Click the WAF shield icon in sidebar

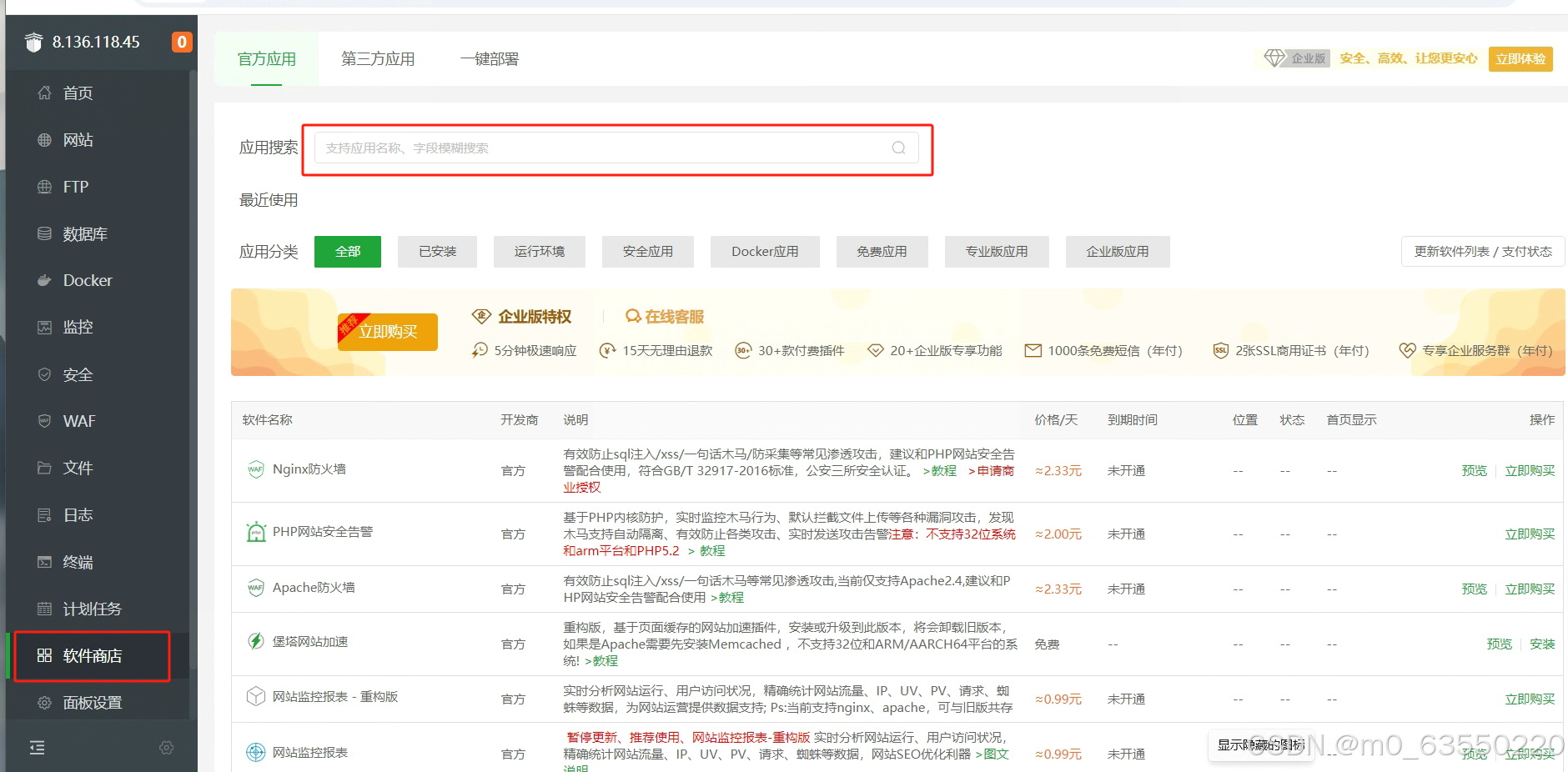coord(44,421)
